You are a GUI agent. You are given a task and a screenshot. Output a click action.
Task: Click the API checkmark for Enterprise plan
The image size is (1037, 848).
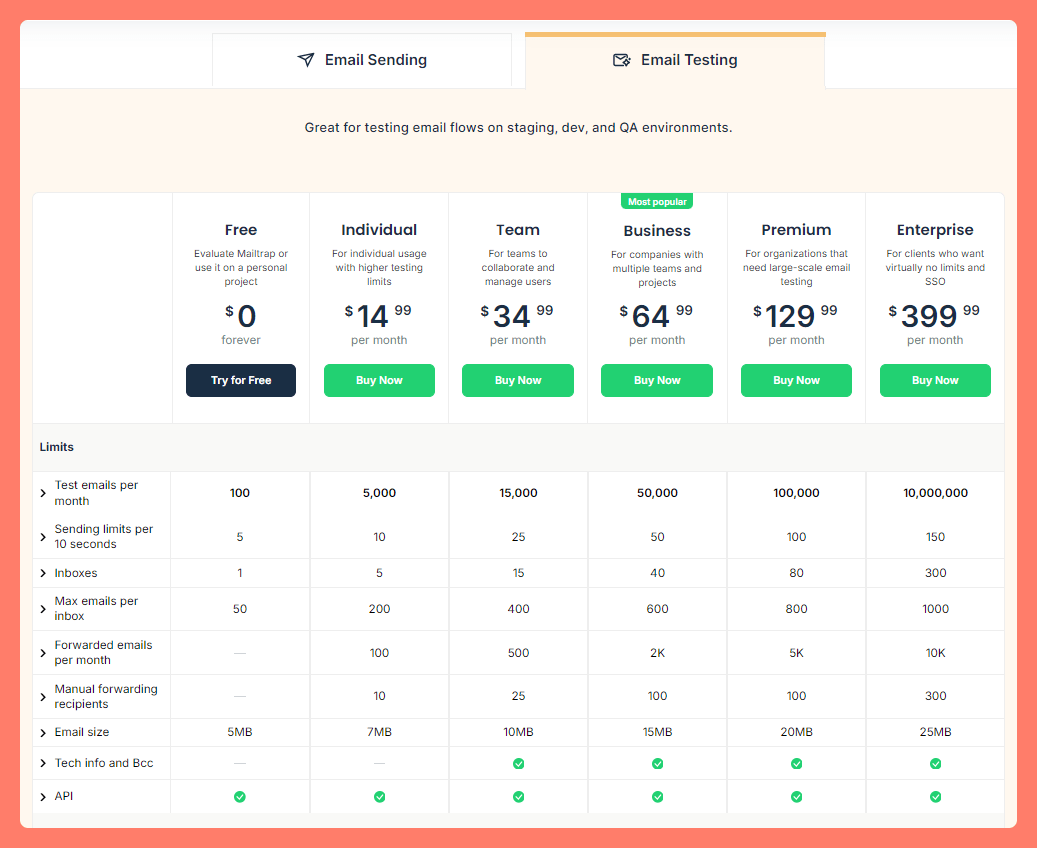(936, 797)
